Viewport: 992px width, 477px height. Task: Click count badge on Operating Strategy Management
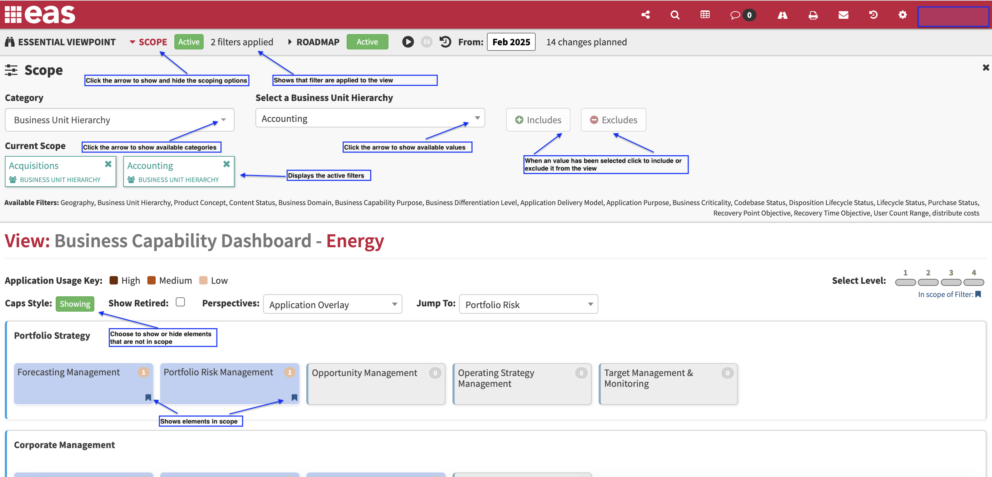pyautogui.click(x=581, y=373)
